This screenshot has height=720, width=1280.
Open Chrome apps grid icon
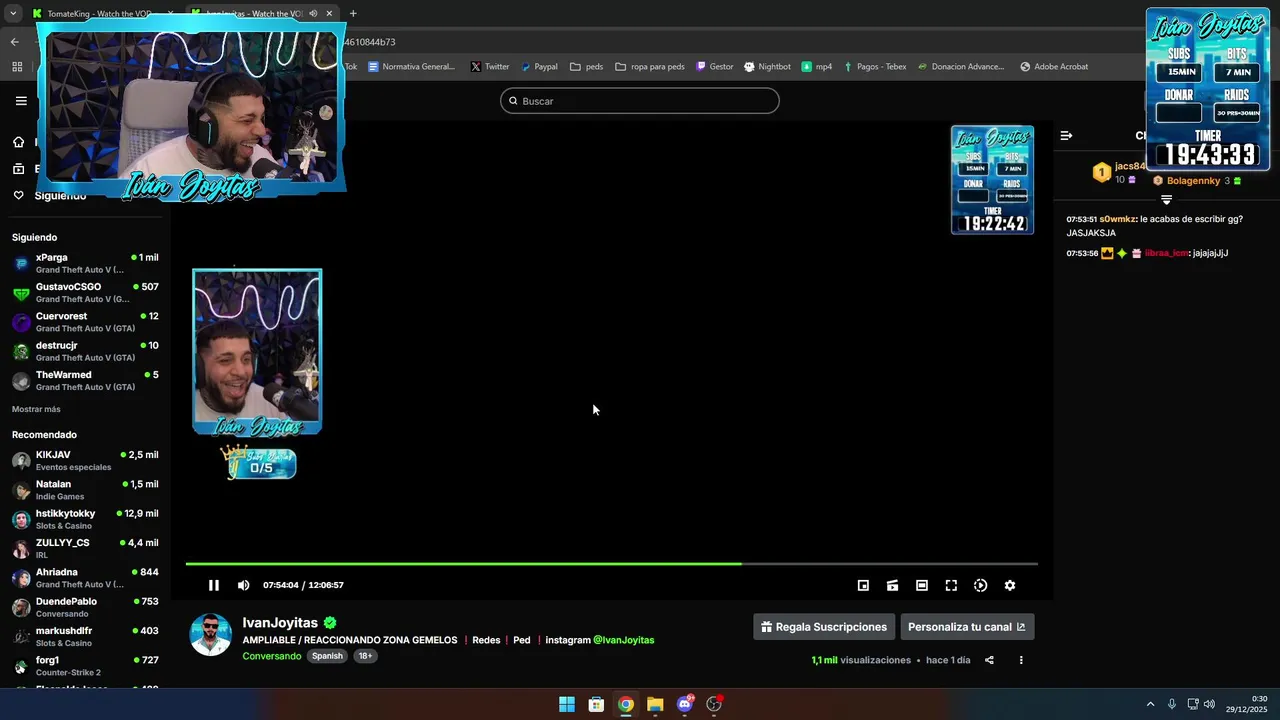pyautogui.click(x=17, y=67)
